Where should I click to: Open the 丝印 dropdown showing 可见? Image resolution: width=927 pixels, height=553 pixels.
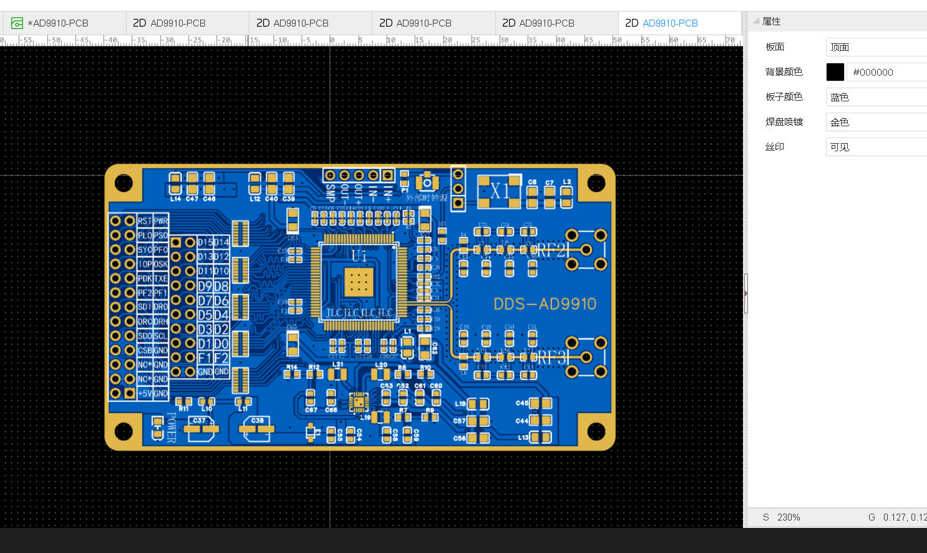click(x=876, y=147)
